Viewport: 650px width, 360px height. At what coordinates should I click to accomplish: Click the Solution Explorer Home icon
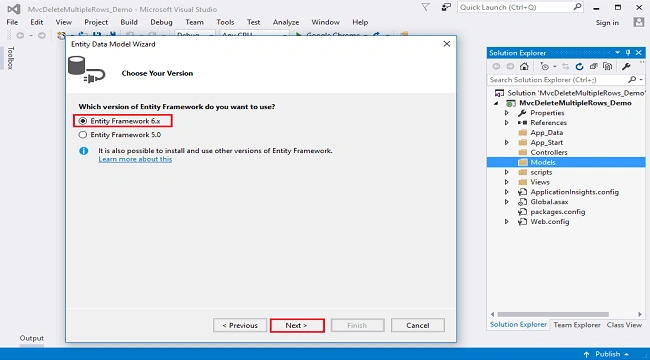pyautogui.click(x=524, y=66)
